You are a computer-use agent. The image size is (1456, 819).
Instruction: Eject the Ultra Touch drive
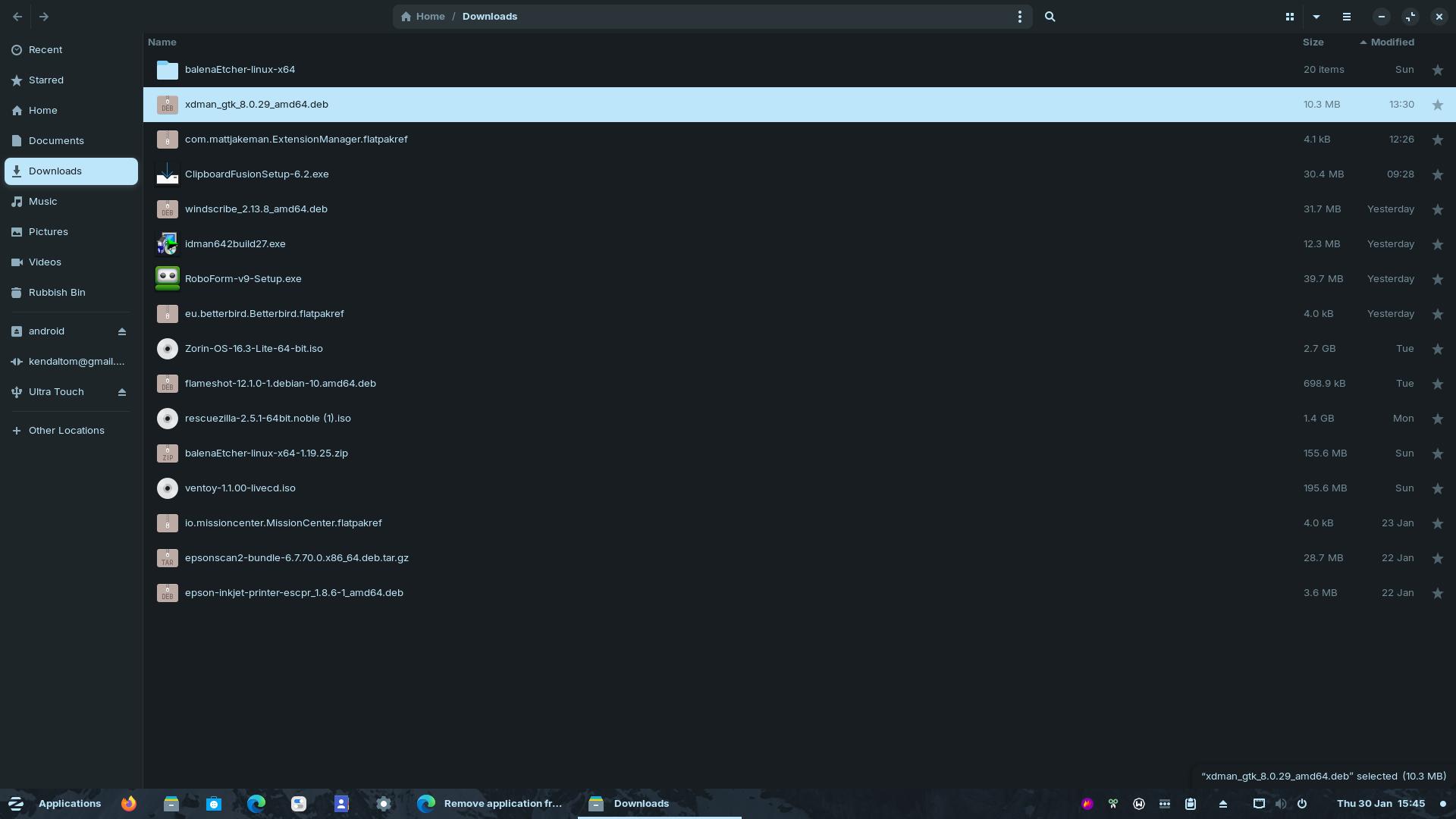pos(122,392)
